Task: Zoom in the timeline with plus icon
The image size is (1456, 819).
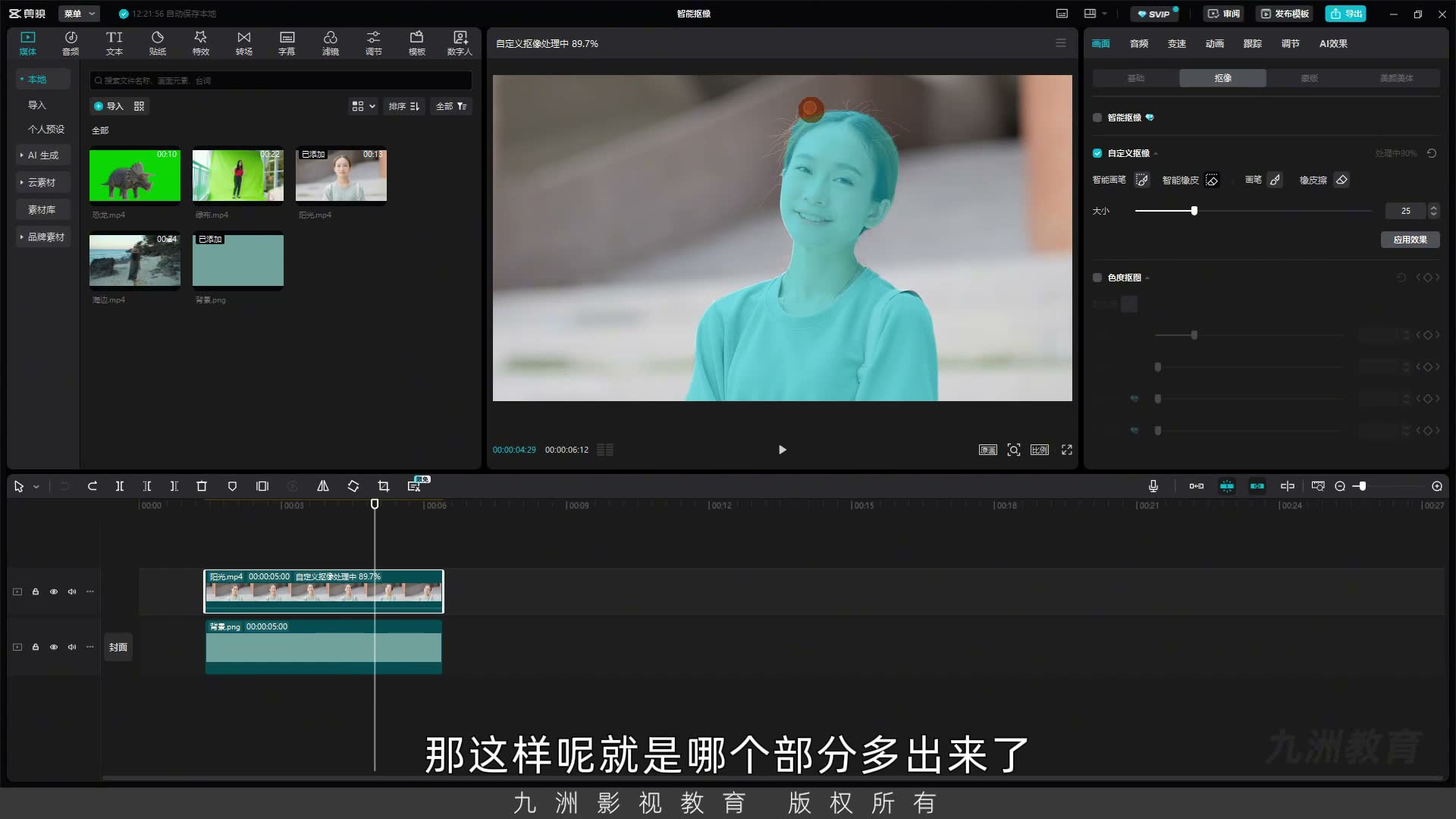Action: (x=1437, y=486)
